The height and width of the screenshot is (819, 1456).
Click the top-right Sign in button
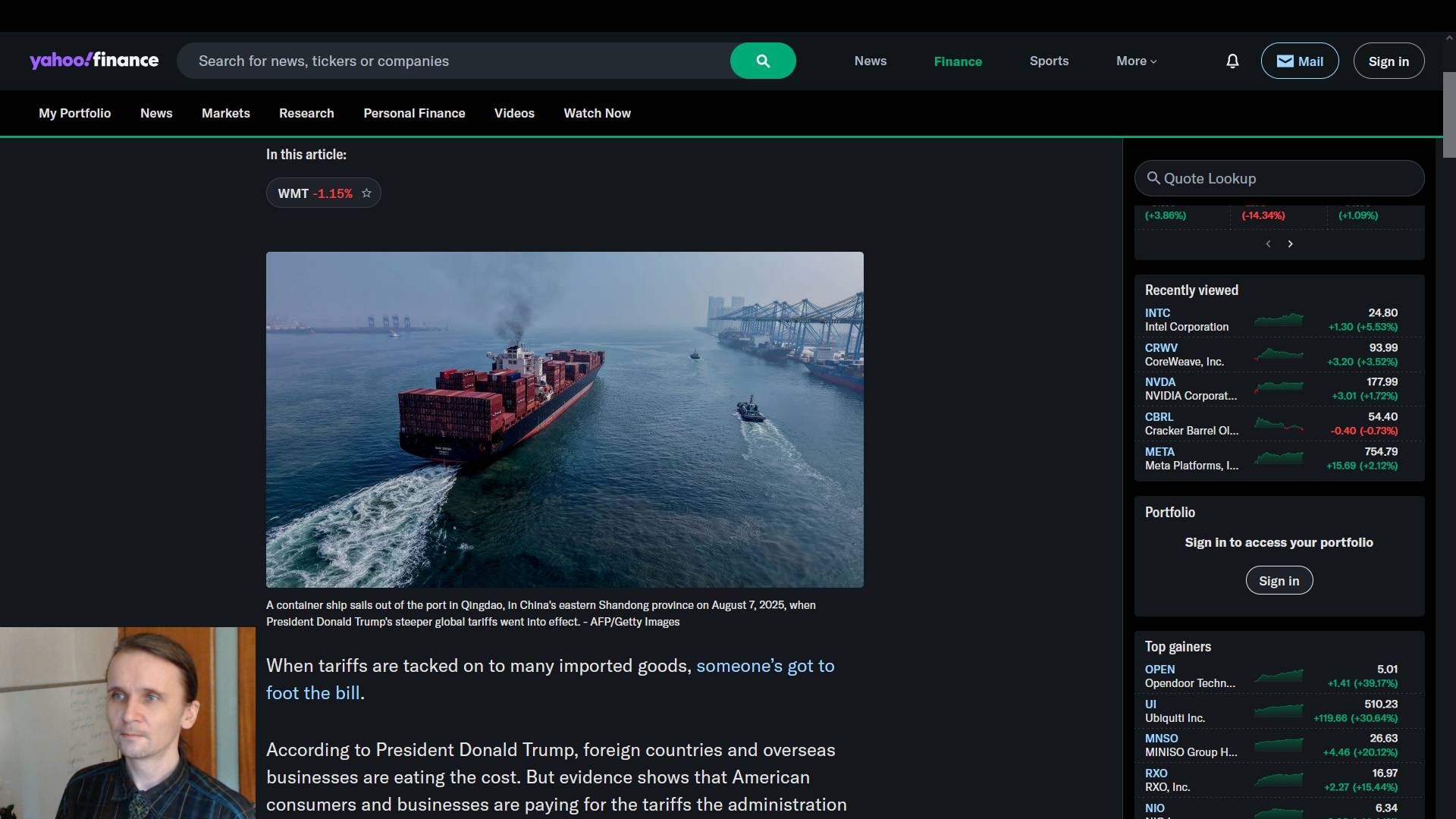coord(1388,61)
